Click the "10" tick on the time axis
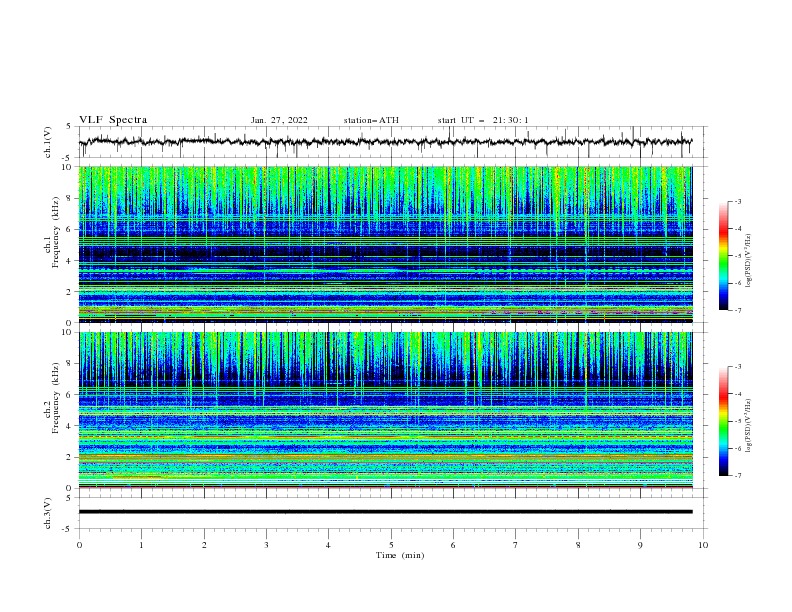Image resolution: width=792 pixels, height=612 pixels. point(703,545)
